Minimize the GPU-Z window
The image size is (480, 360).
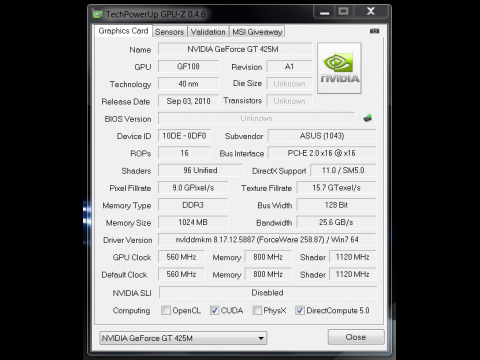324,12
